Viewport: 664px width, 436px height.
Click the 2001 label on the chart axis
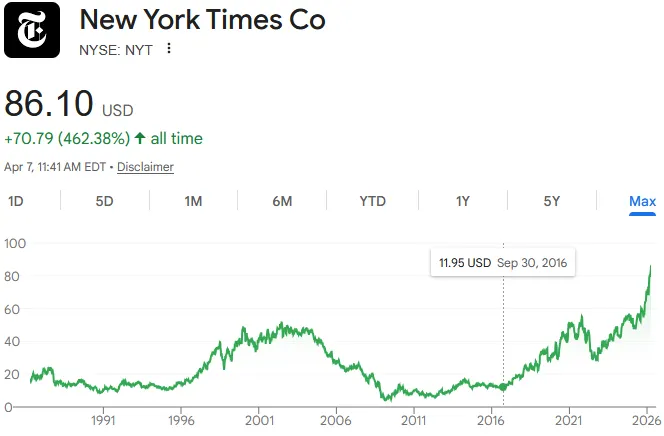259,423
